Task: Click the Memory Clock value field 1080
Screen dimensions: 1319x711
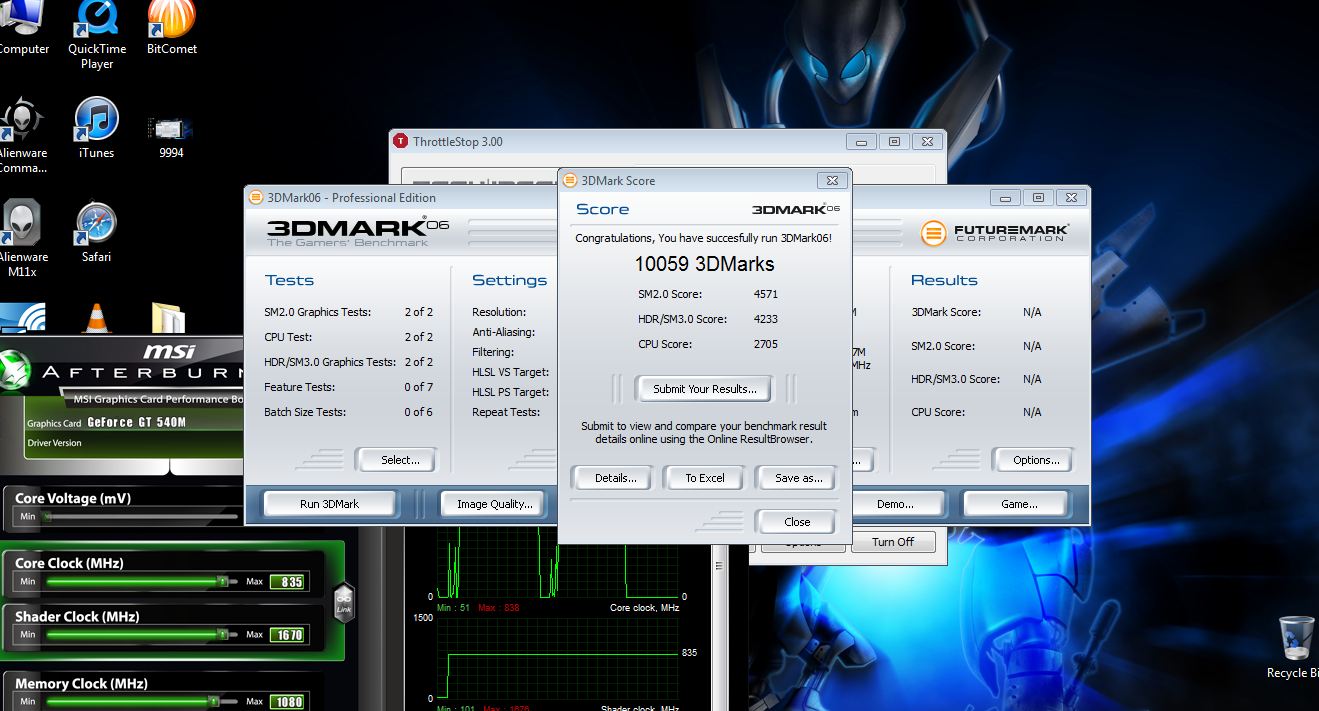Action: coord(288,701)
